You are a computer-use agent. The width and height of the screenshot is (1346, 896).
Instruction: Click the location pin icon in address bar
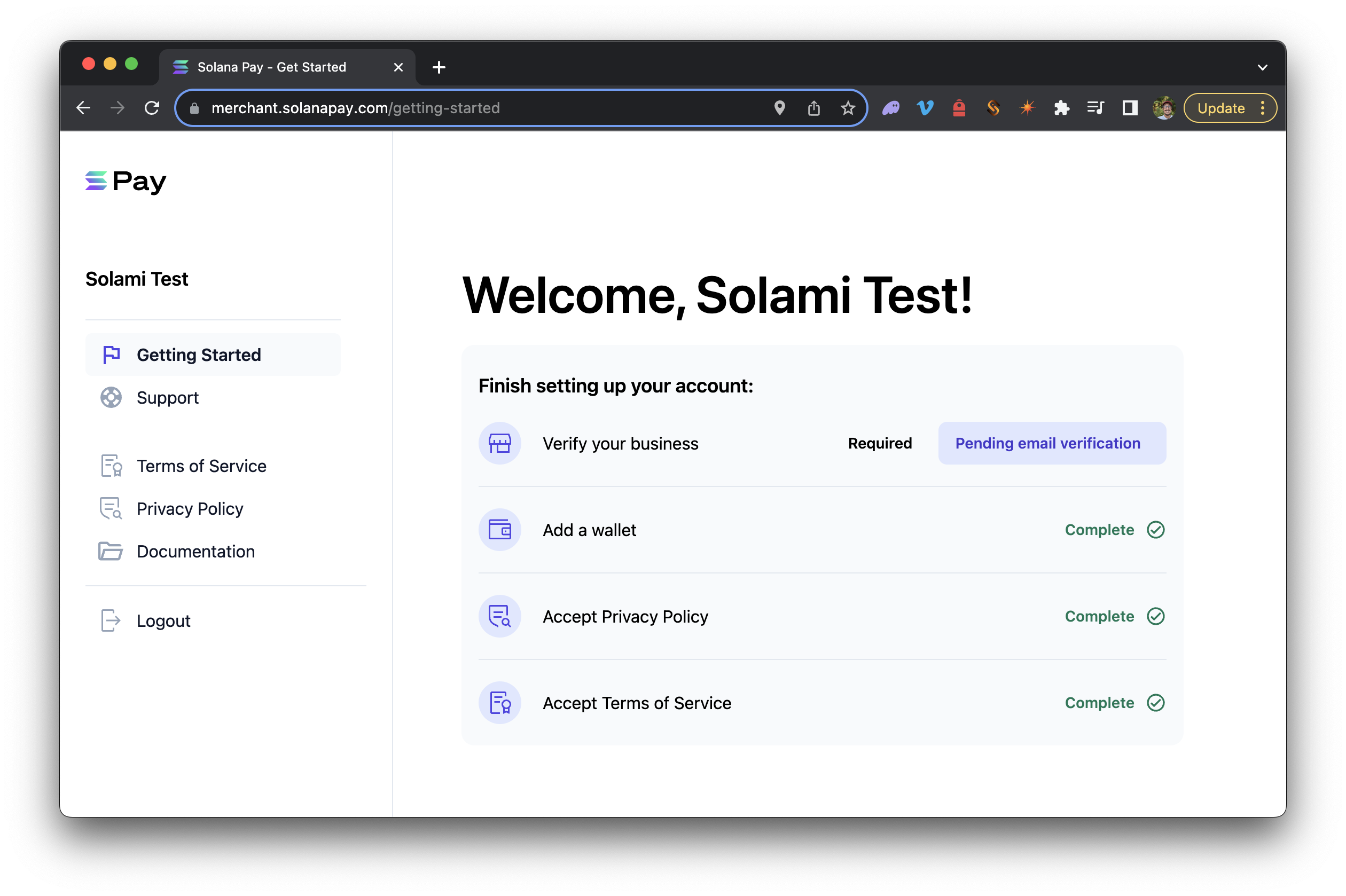point(780,108)
